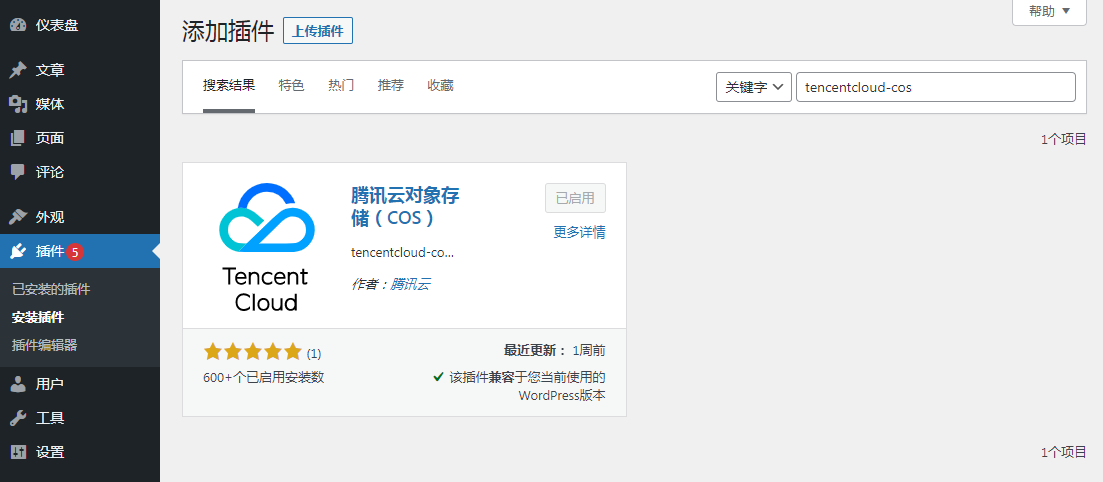Switch to the 特色 tab
The height and width of the screenshot is (482, 1103).
(x=291, y=86)
